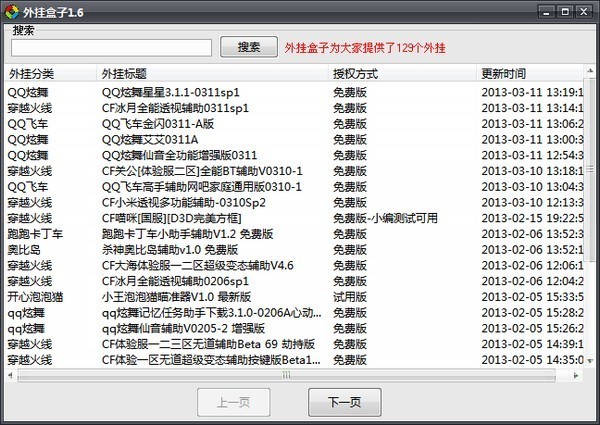Select row CF小米透视多功能辅助-0310Sp2

295,202
